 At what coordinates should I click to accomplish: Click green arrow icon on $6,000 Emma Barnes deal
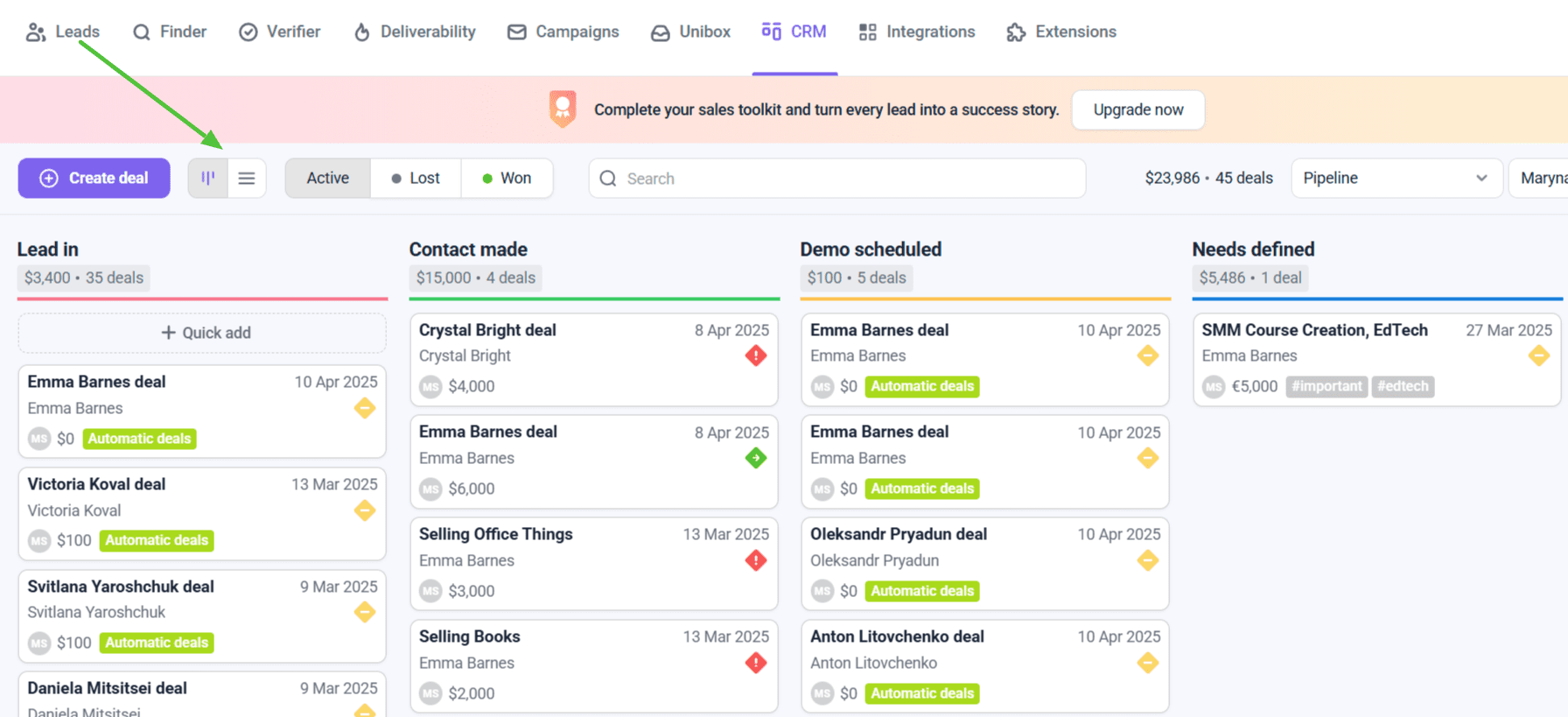tap(756, 458)
